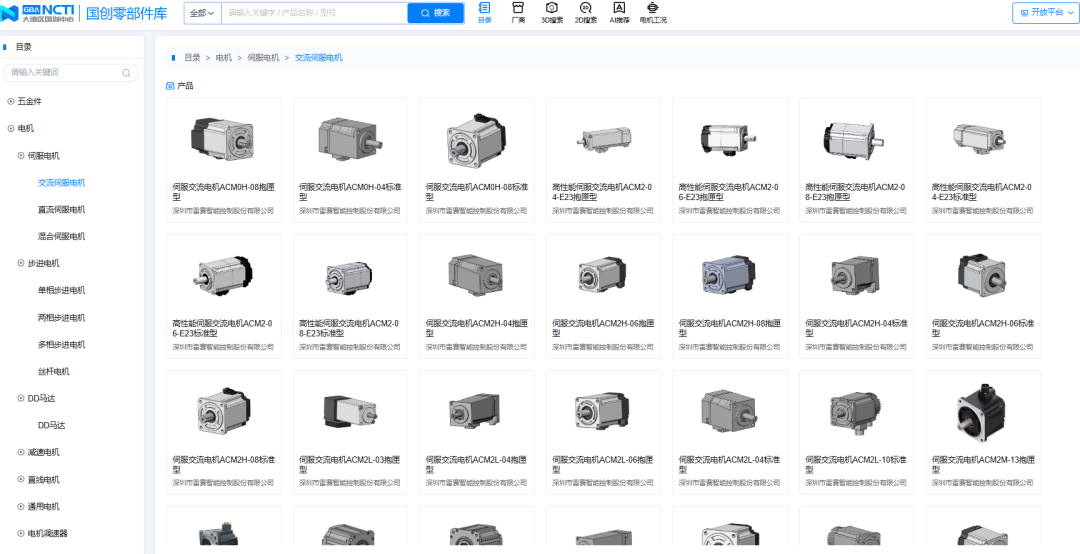
Task: Expand the 电机调速器 tree node
Action: pos(21,533)
